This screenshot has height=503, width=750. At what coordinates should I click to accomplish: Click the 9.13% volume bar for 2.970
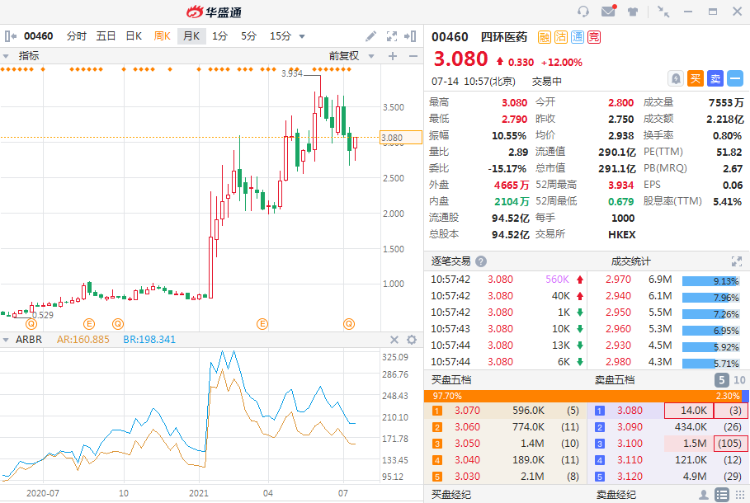pos(711,281)
